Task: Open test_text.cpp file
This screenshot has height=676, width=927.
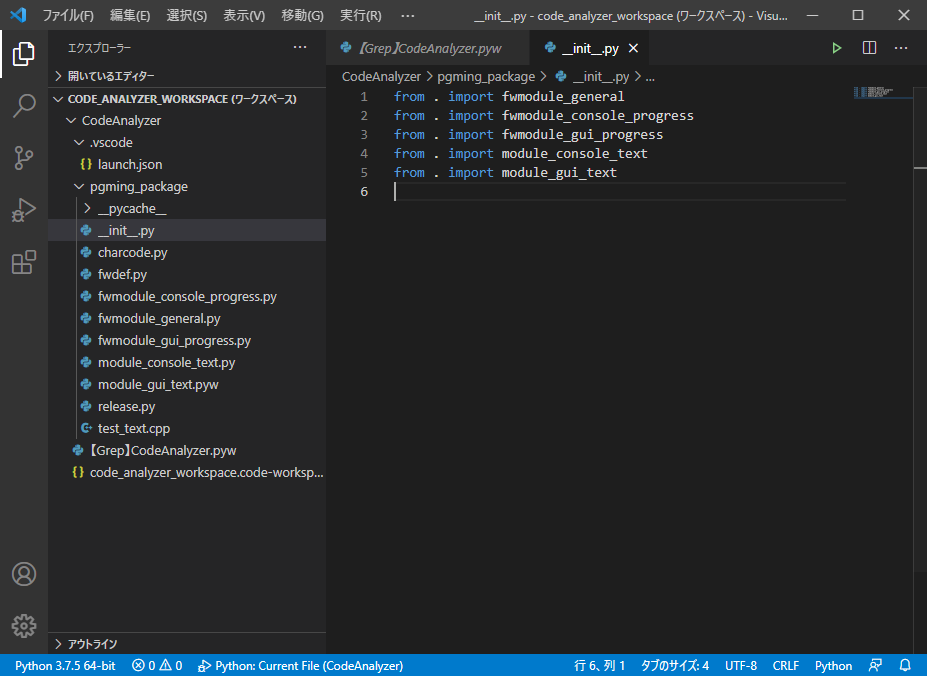Action: click(187, 428)
